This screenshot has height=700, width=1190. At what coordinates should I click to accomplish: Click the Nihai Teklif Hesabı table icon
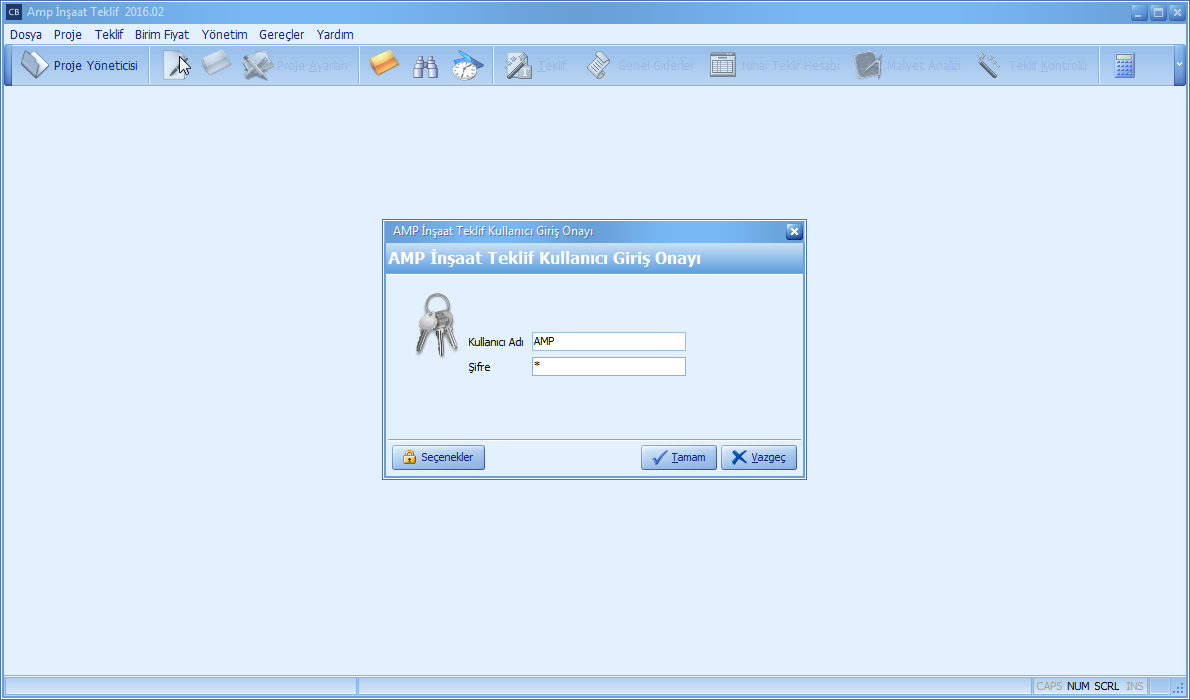tap(723, 66)
